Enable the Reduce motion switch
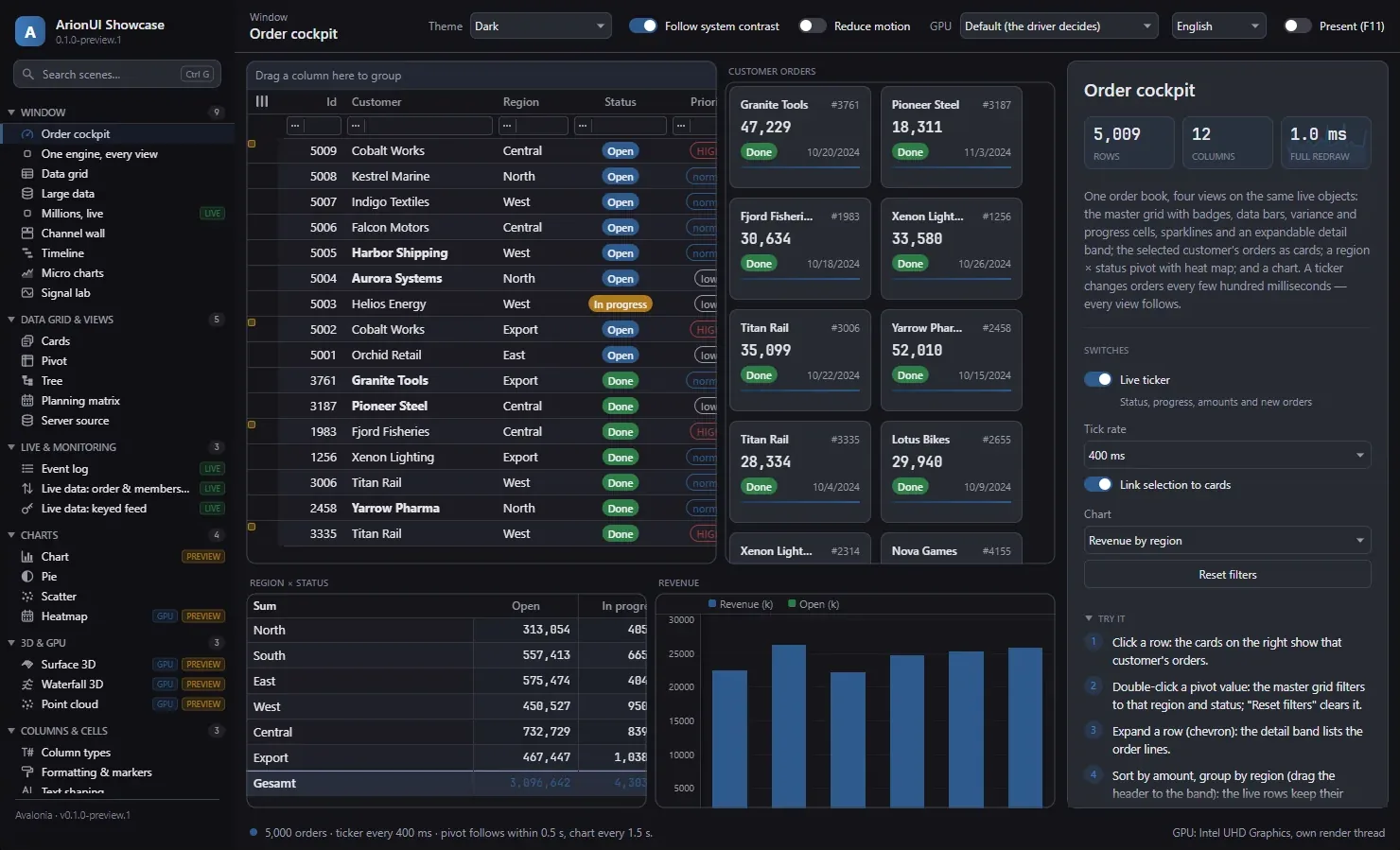1400x850 pixels. click(812, 26)
